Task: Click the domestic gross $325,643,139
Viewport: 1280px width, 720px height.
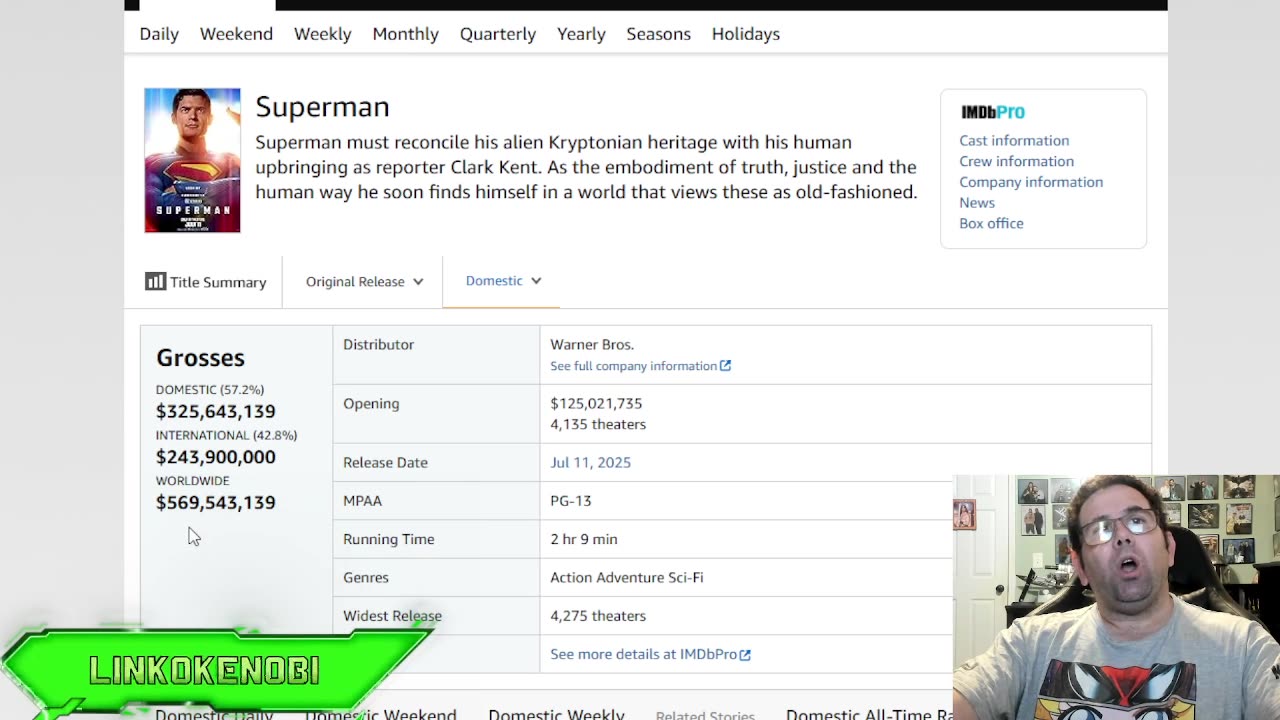Action: click(215, 411)
